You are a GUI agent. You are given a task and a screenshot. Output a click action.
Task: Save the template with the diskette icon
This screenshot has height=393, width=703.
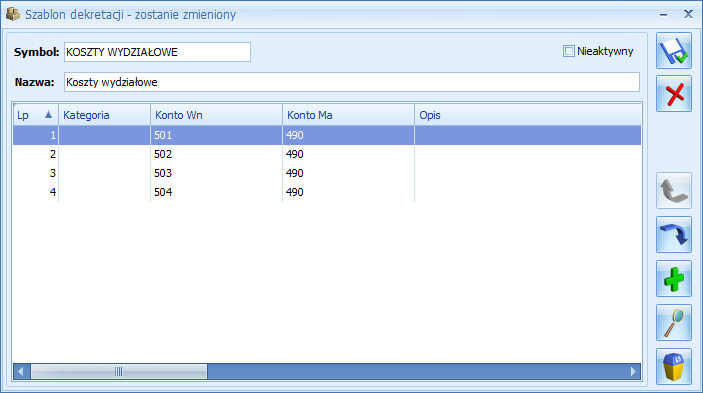click(x=673, y=51)
